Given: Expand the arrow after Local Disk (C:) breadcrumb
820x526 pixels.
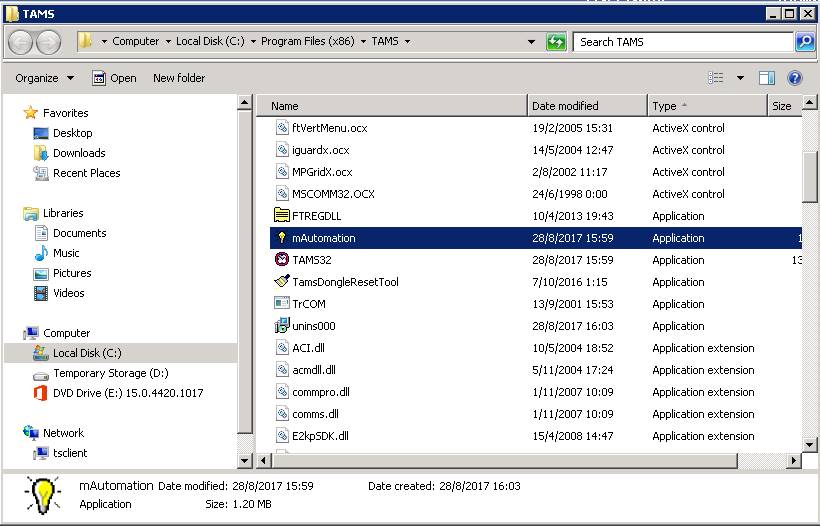Looking at the screenshot, I should click(253, 41).
